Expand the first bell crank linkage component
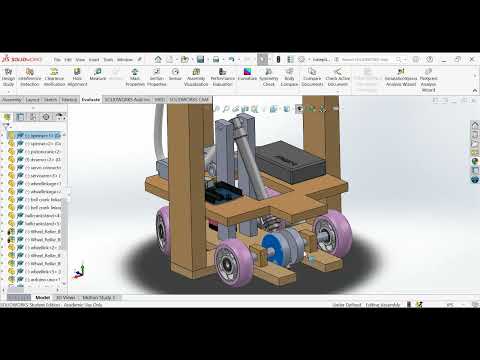480x360 pixels. (x=2, y=200)
